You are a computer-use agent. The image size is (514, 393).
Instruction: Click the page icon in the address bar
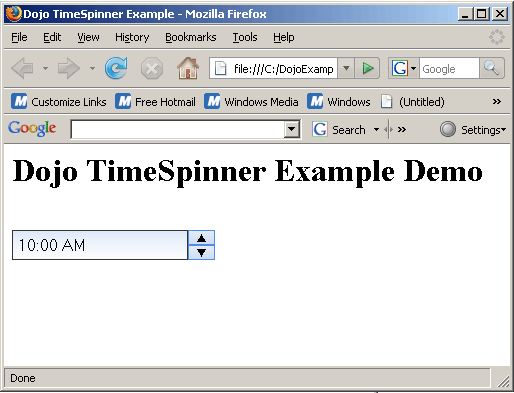tap(220, 68)
